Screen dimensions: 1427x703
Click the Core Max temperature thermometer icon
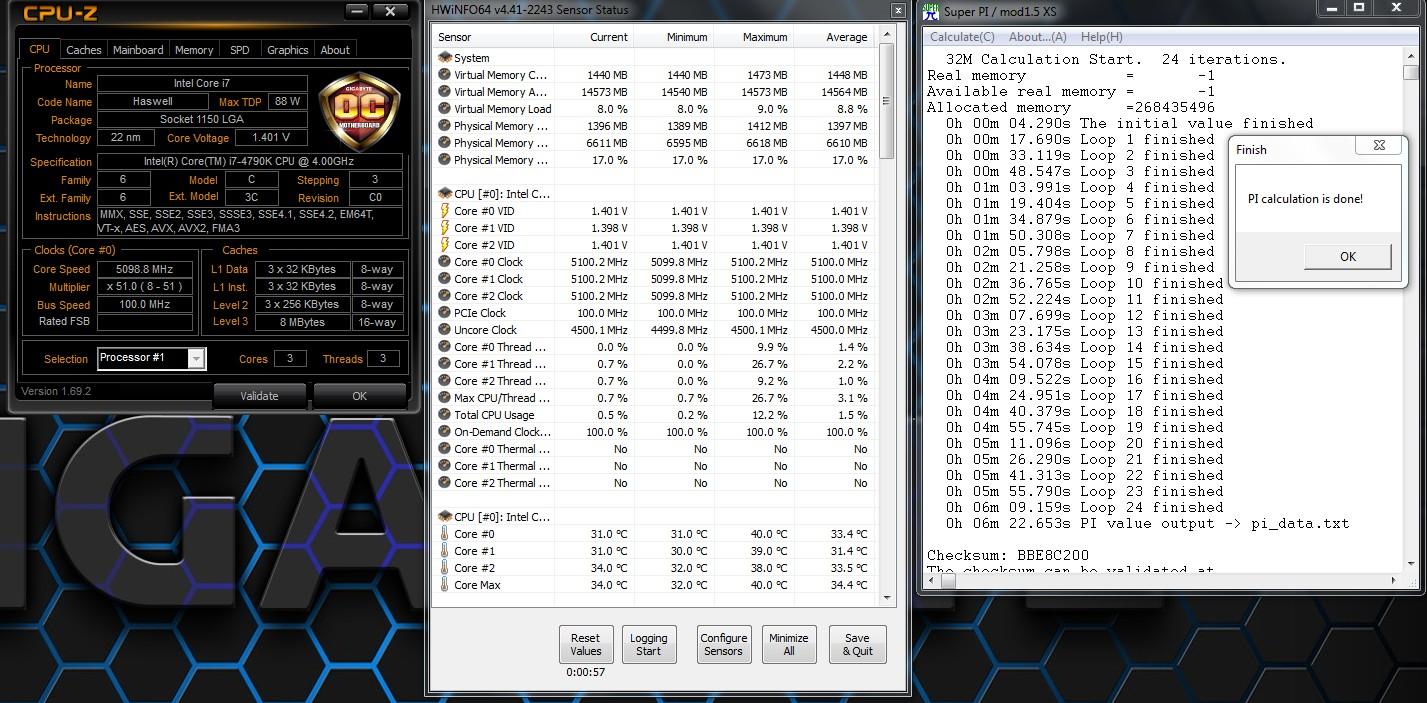pyautogui.click(x=445, y=585)
